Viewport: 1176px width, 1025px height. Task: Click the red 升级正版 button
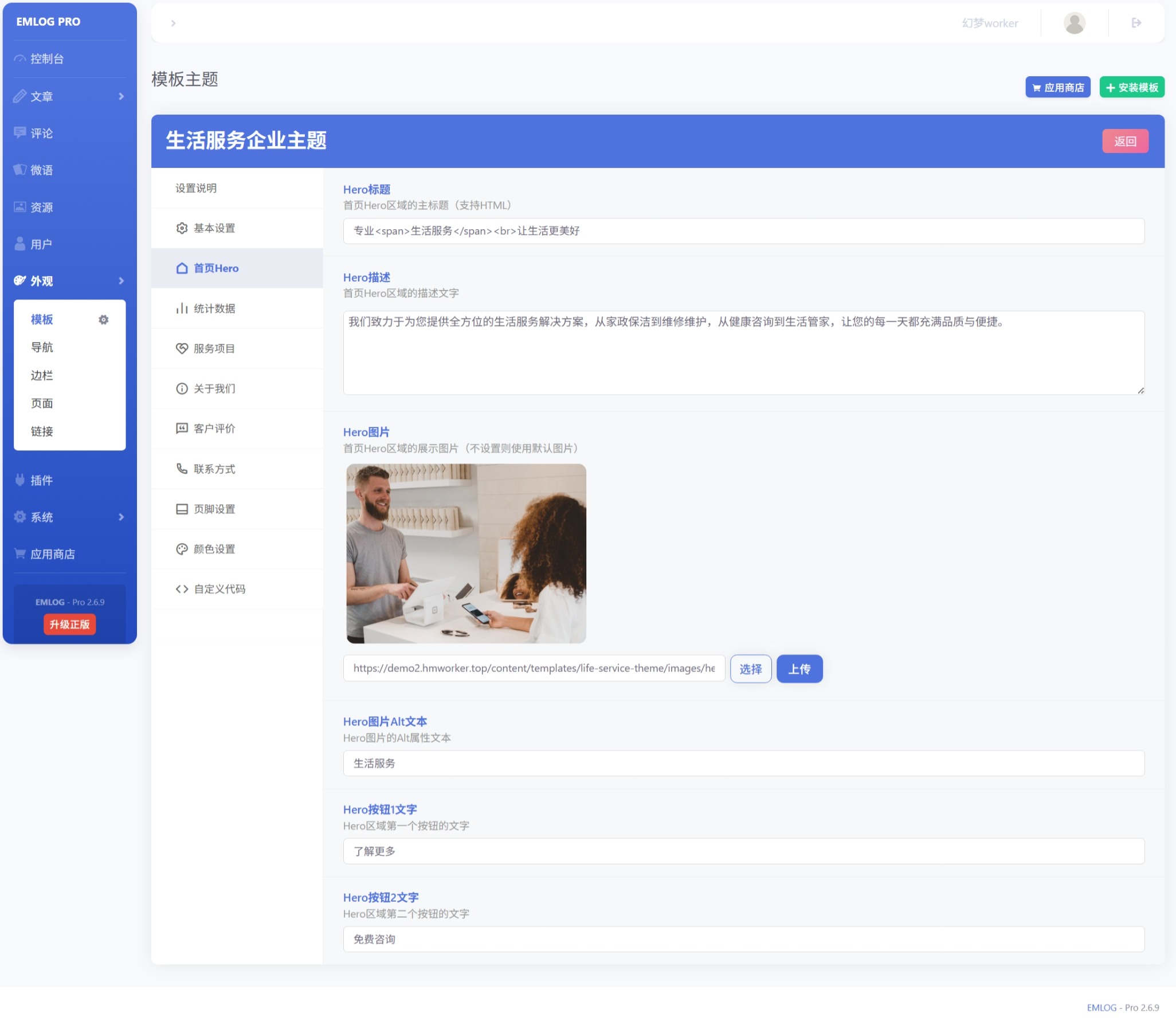[69, 625]
